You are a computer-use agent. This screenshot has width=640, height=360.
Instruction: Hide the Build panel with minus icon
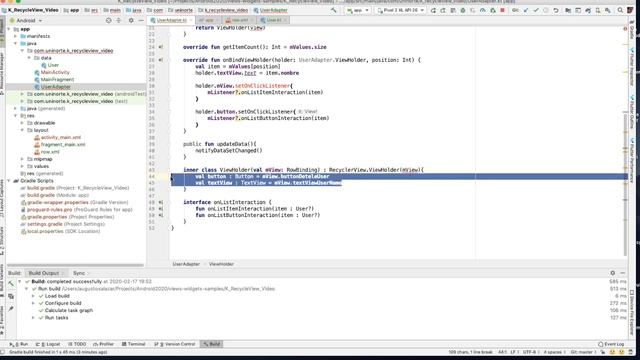[622, 273]
